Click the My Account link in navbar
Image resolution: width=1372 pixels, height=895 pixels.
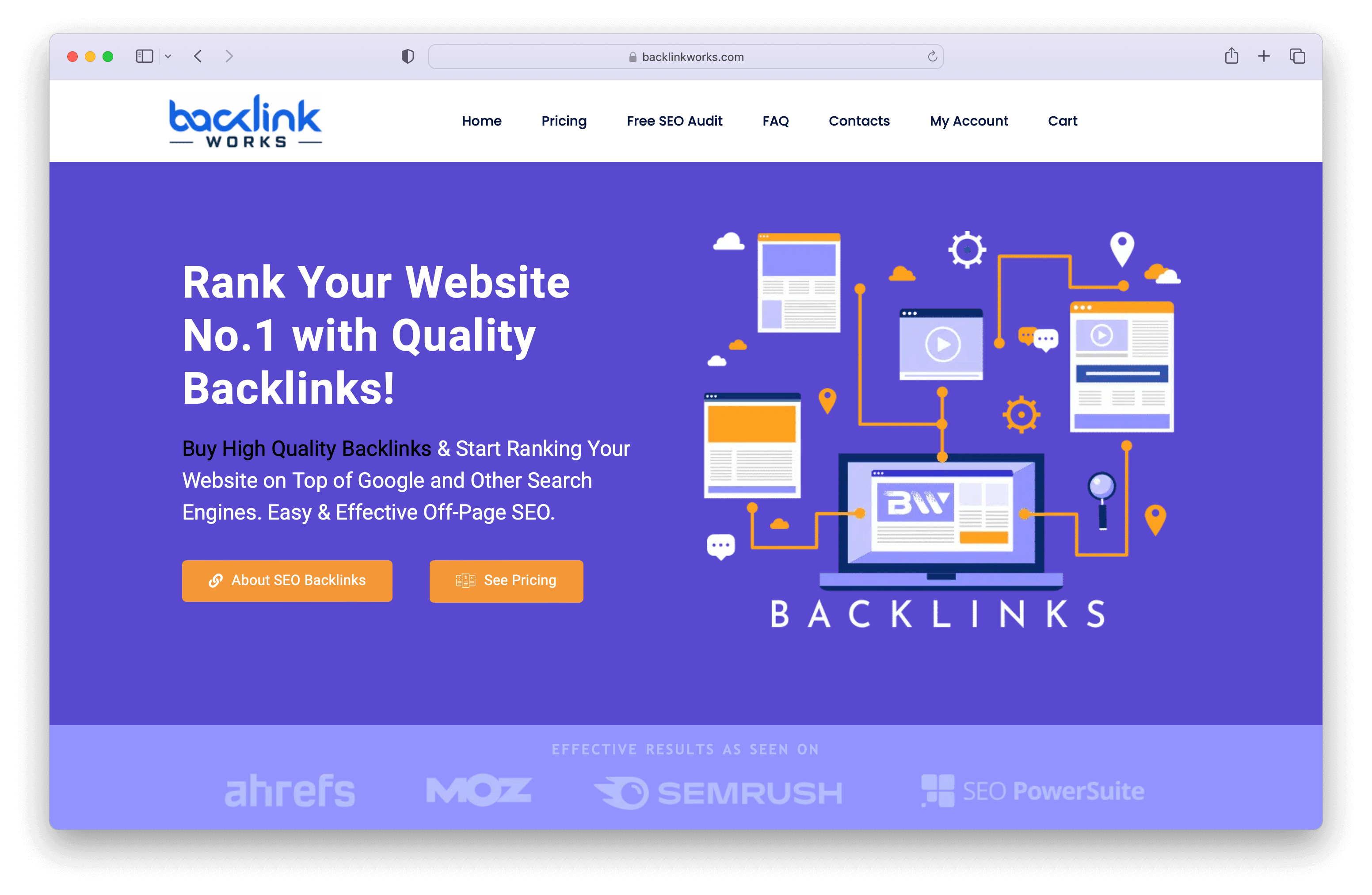click(968, 120)
